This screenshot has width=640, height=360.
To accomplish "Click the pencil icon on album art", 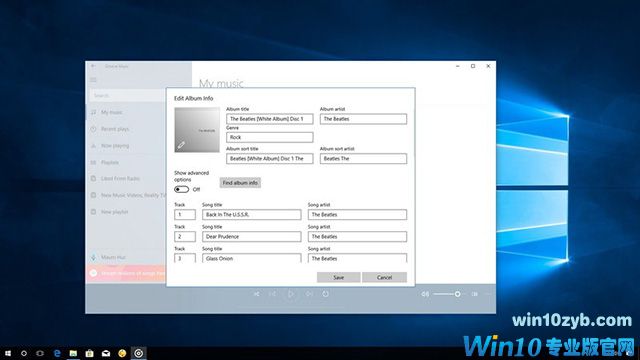I will 181,145.
